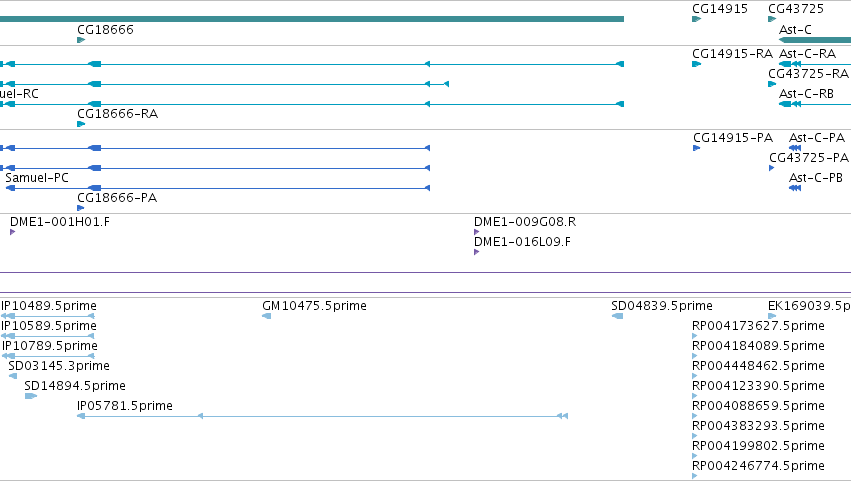Select the CG18666 gene label
This screenshot has height=481, width=851.
[x=105, y=30]
